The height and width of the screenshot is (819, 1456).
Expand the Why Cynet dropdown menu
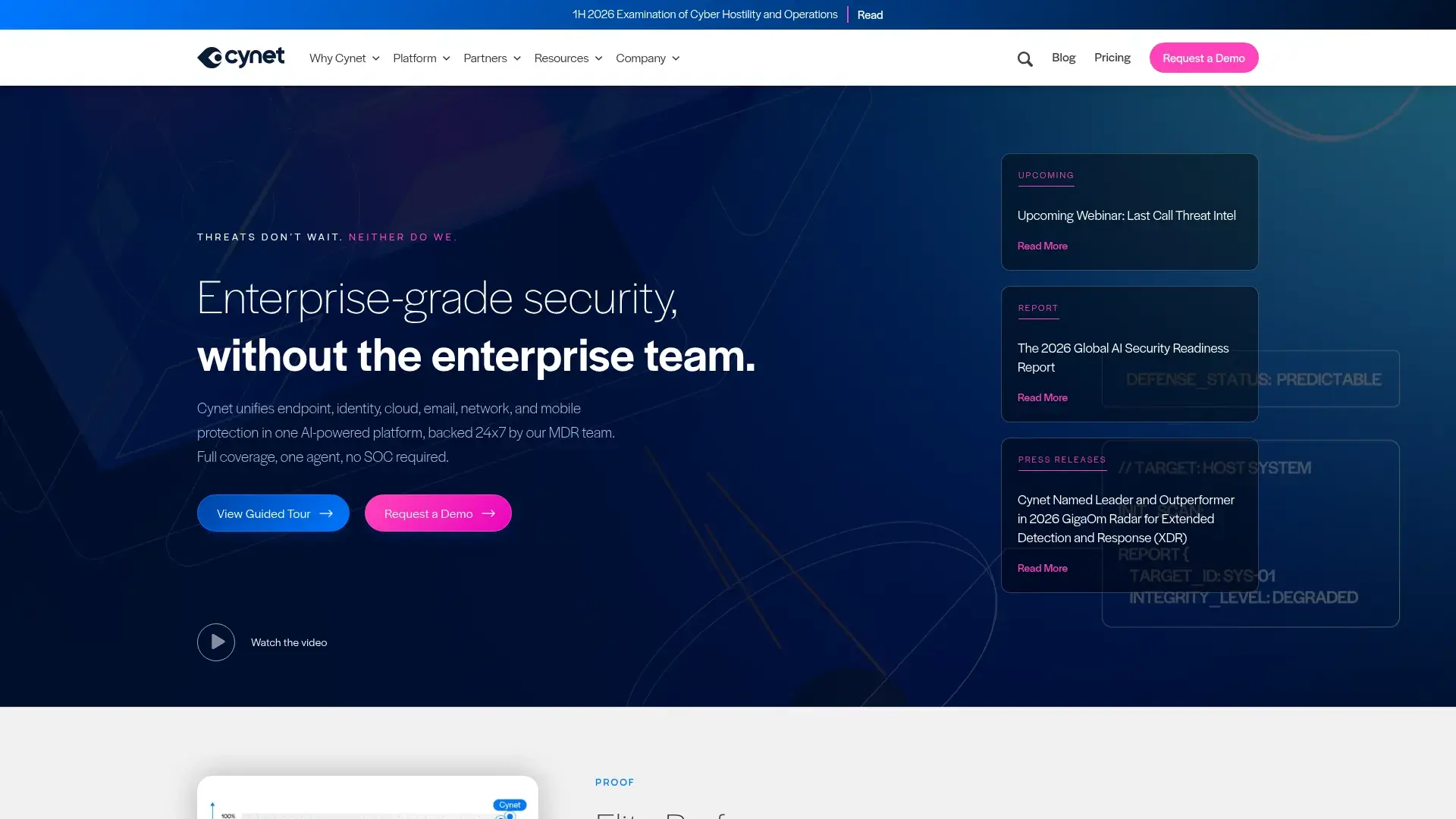point(344,58)
